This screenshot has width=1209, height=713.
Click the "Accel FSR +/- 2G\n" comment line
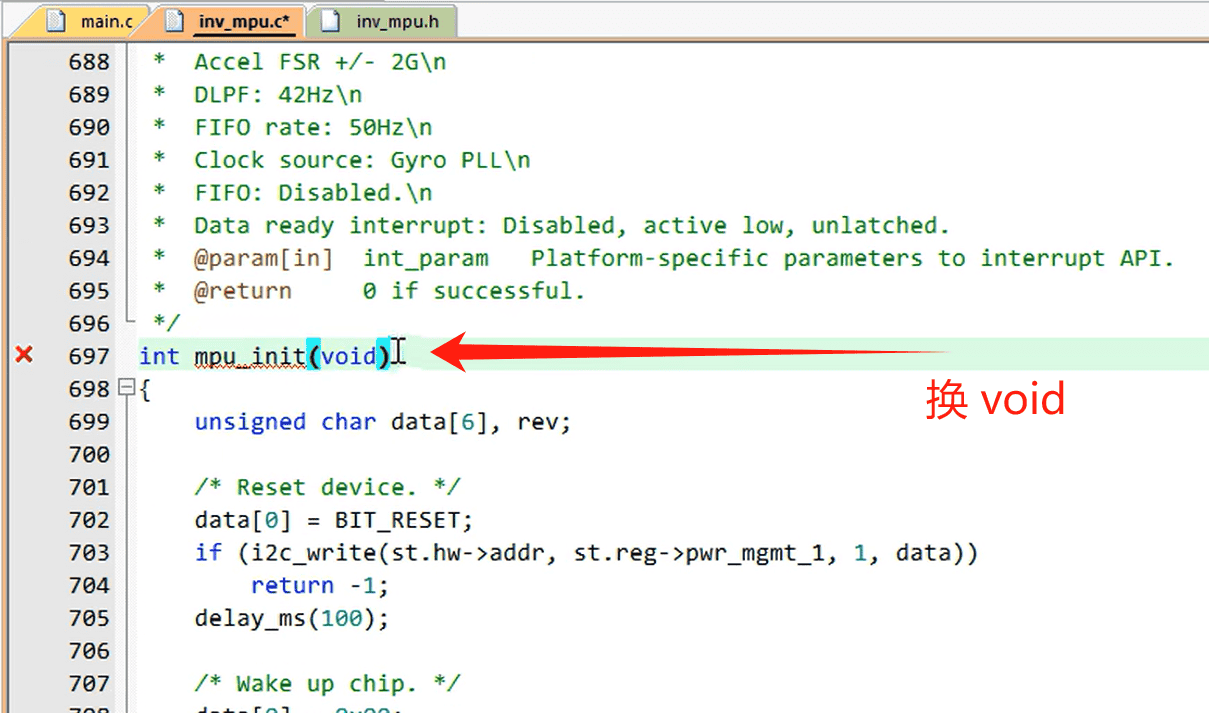click(320, 62)
